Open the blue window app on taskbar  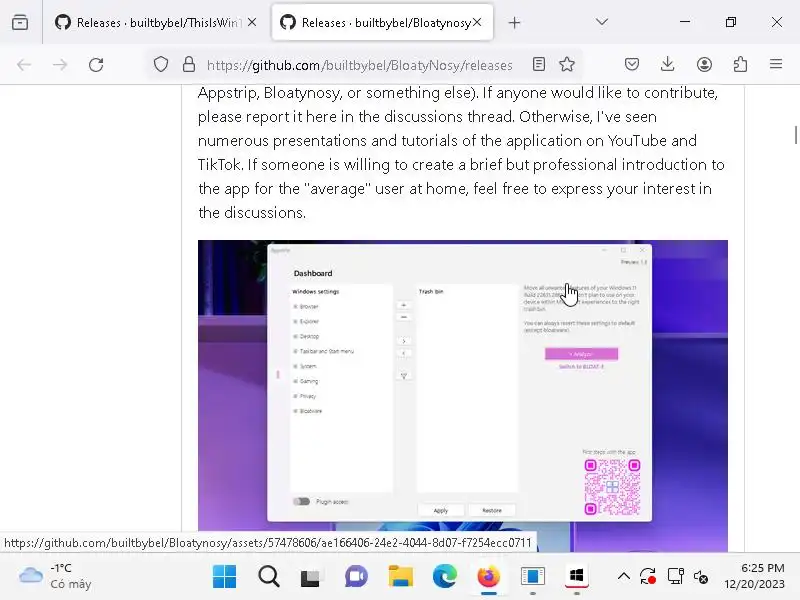533,577
